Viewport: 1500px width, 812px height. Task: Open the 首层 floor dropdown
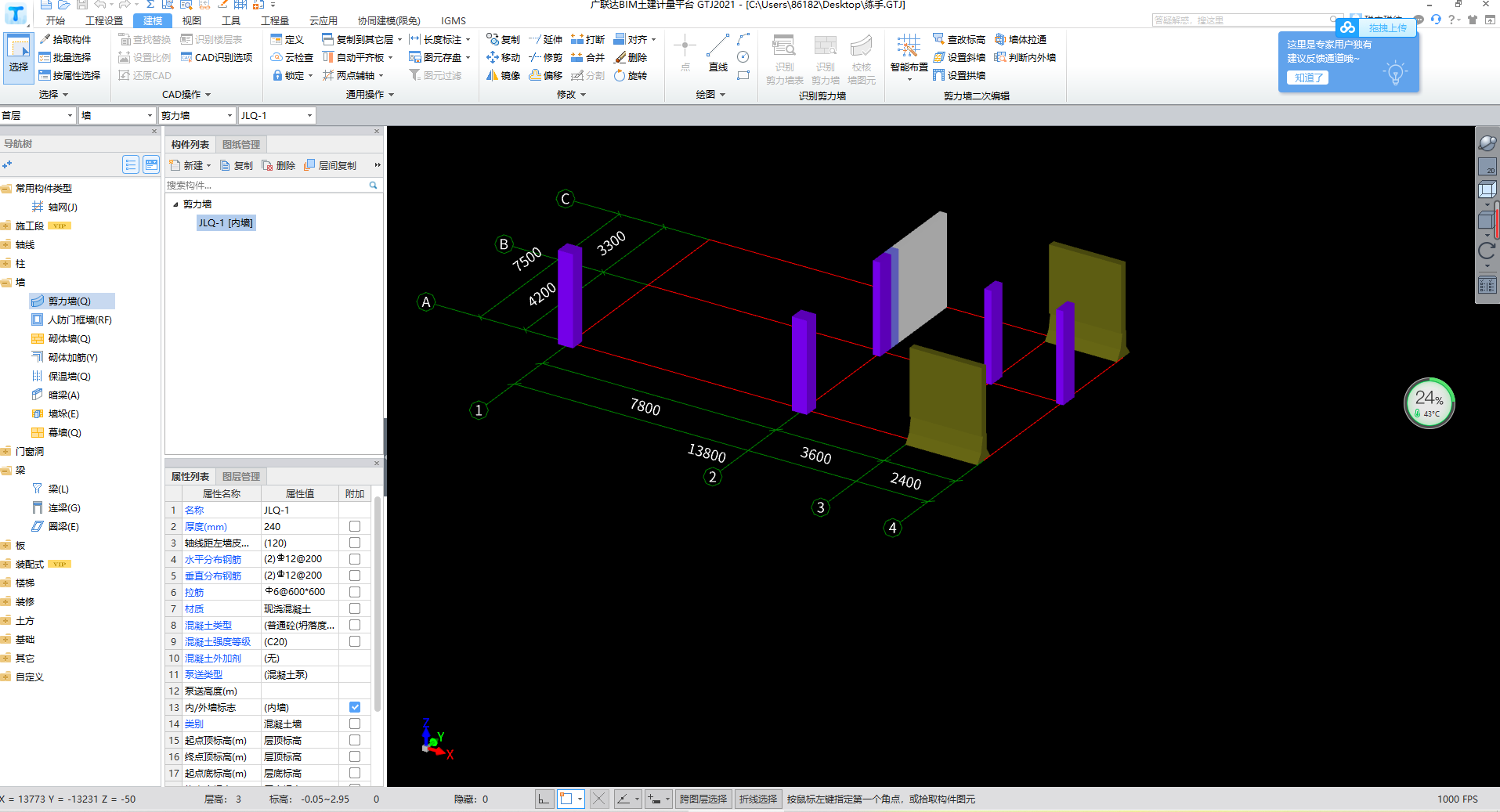(70, 116)
